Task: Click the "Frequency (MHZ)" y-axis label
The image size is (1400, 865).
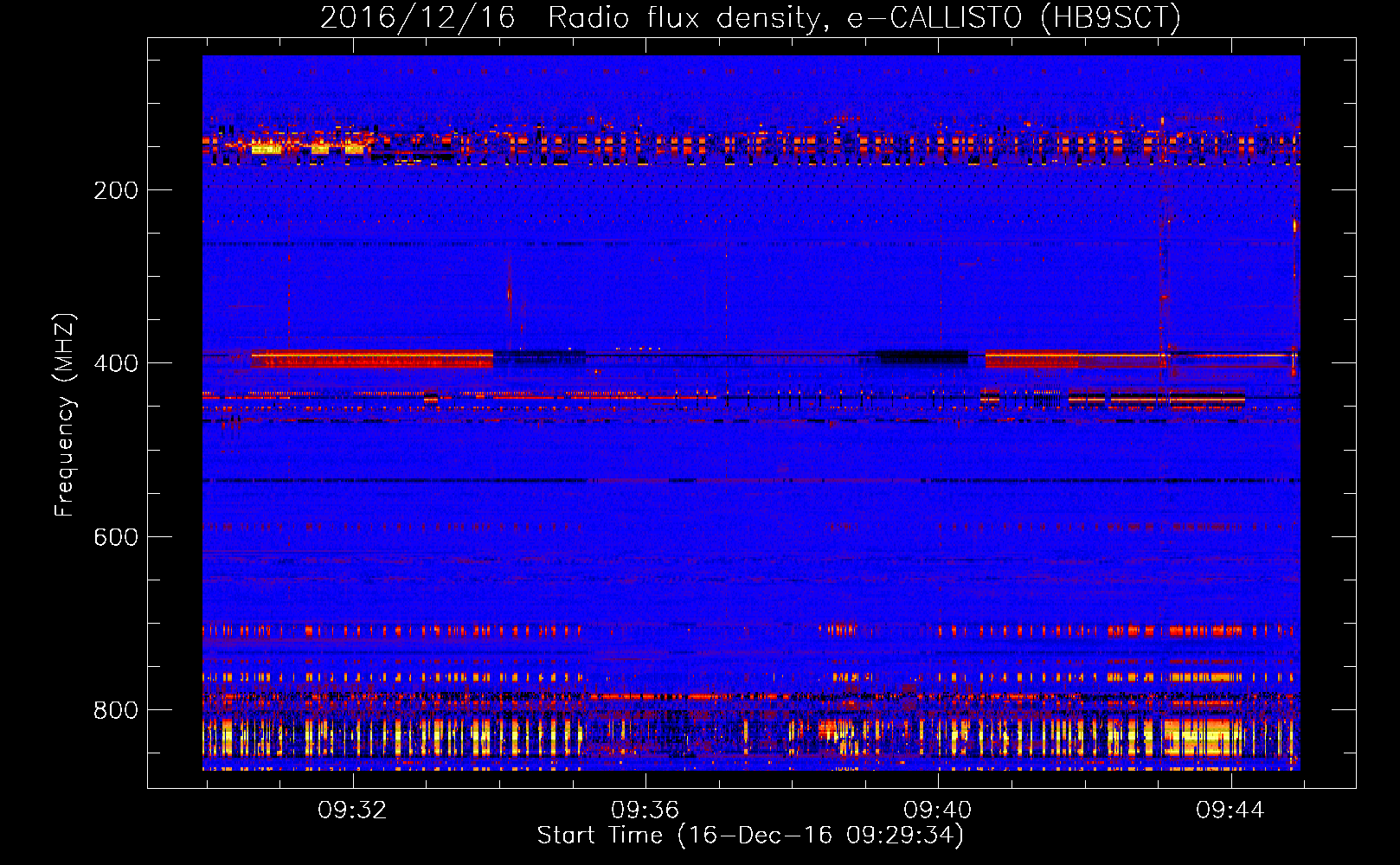Action: click(x=65, y=415)
